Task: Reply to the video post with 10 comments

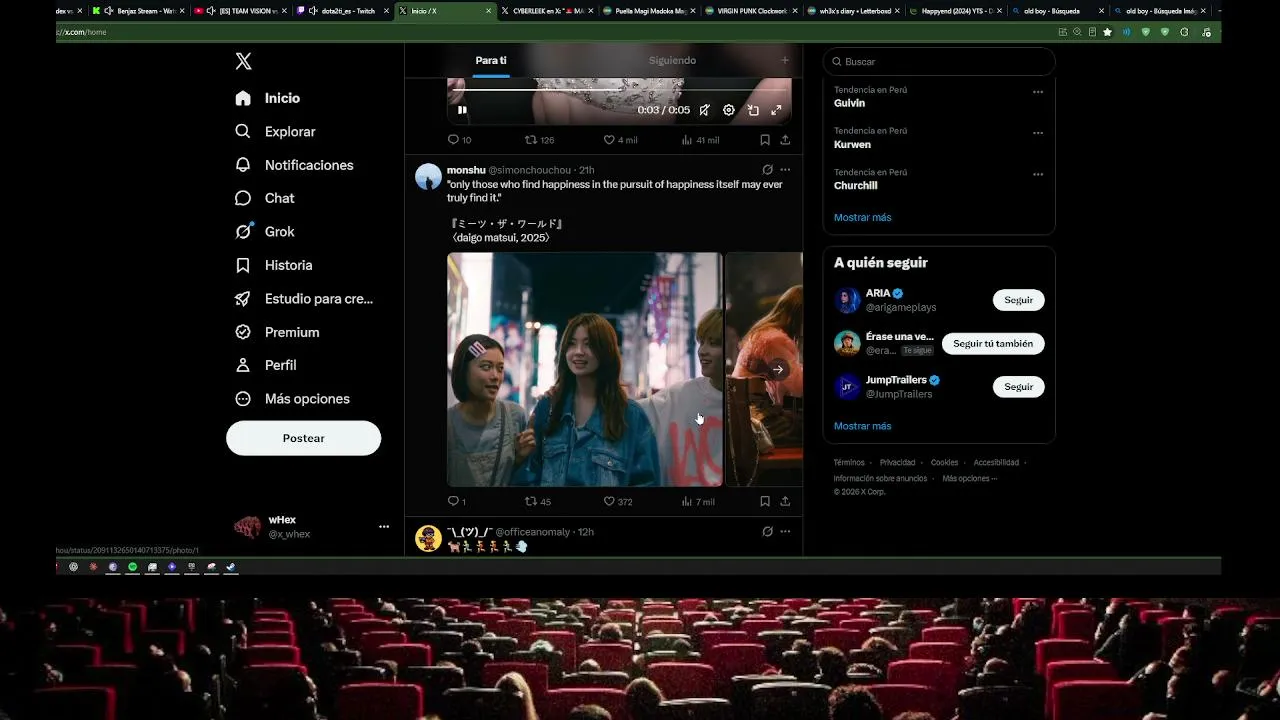Action: click(x=459, y=140)
